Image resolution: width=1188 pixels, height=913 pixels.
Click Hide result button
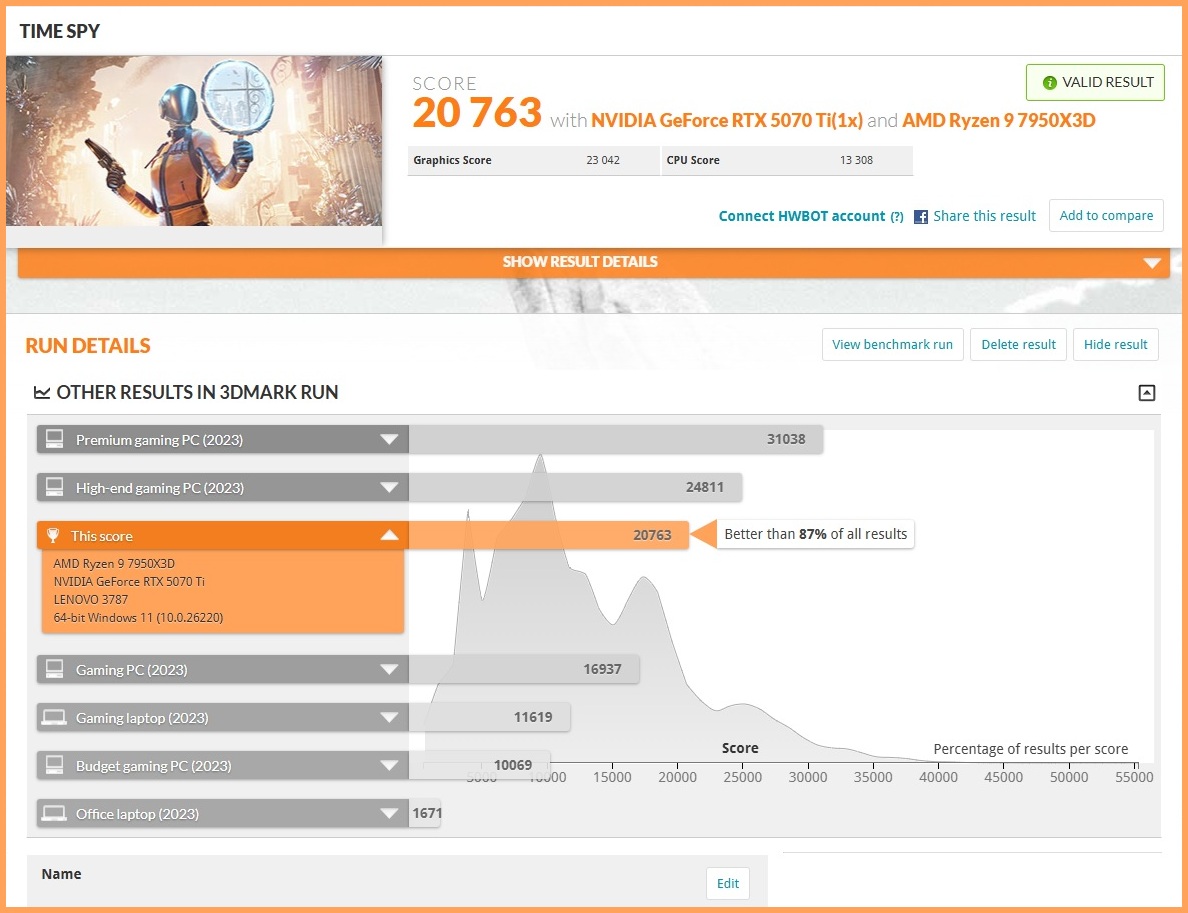pos(1115,345)
